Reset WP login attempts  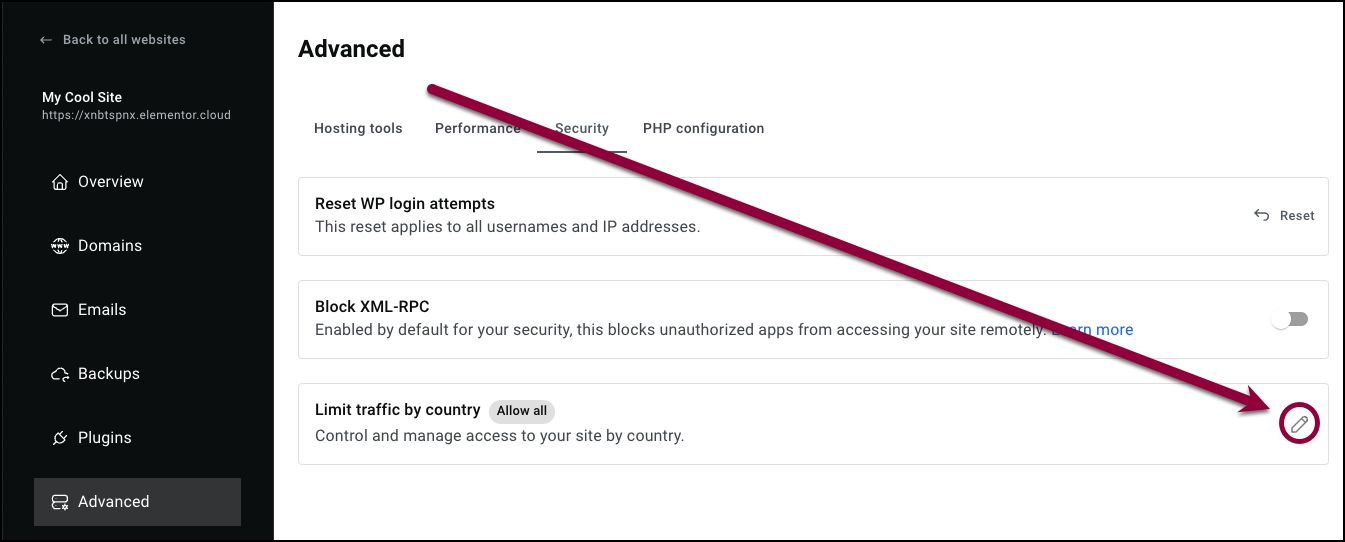point(1284,215)
